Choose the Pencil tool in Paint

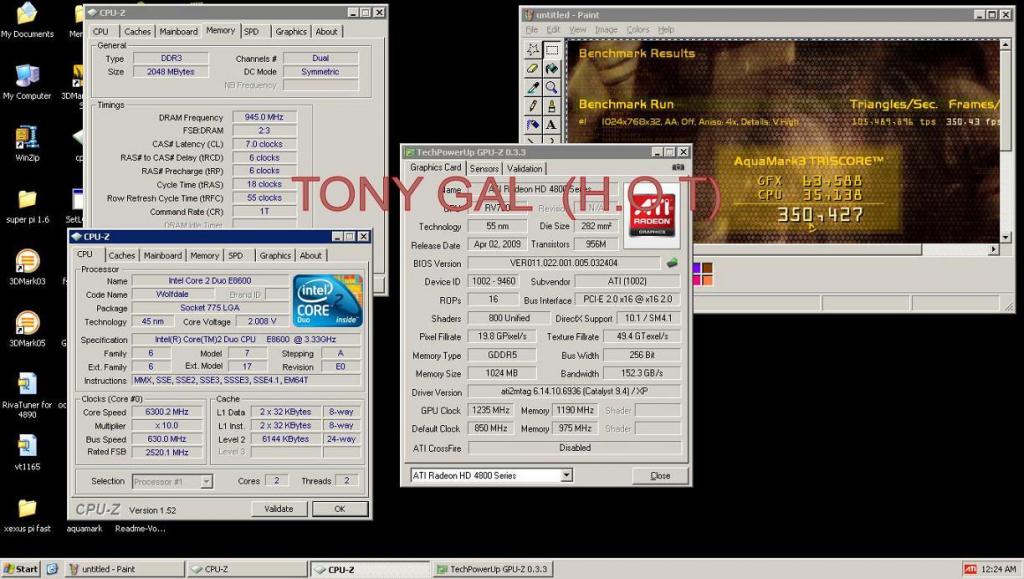[534, 105]
